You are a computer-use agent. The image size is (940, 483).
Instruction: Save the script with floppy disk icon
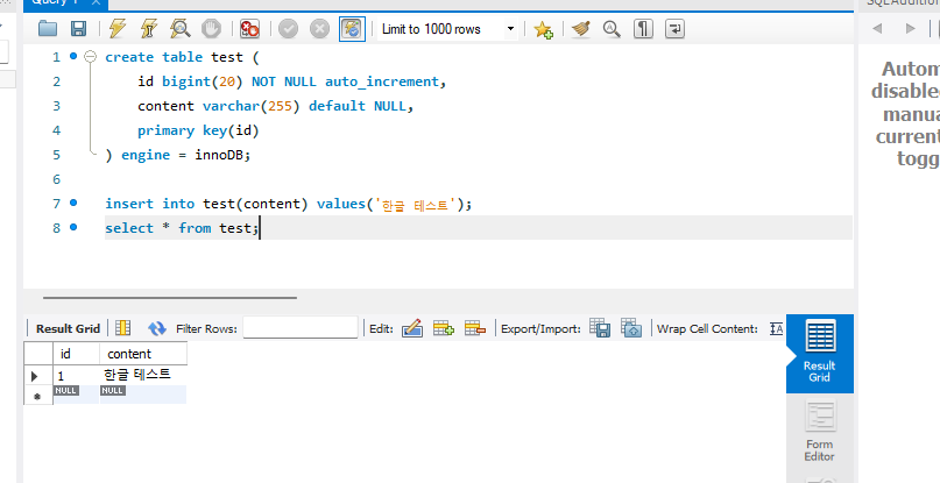click(x=79, y=29)
